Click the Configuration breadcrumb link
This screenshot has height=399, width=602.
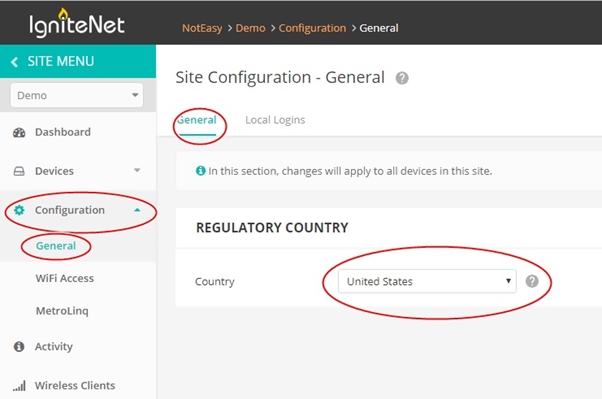pos(312,28)
